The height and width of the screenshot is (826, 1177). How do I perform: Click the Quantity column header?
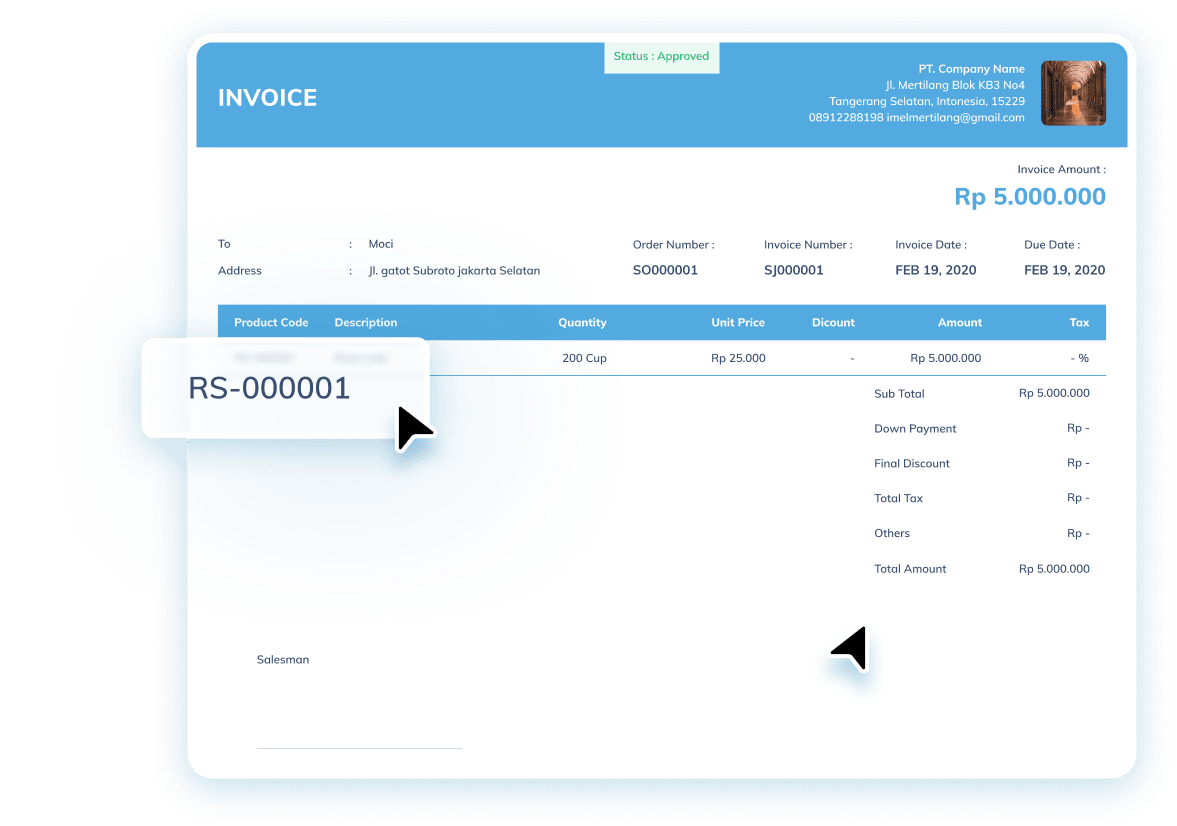coord(582,323)
